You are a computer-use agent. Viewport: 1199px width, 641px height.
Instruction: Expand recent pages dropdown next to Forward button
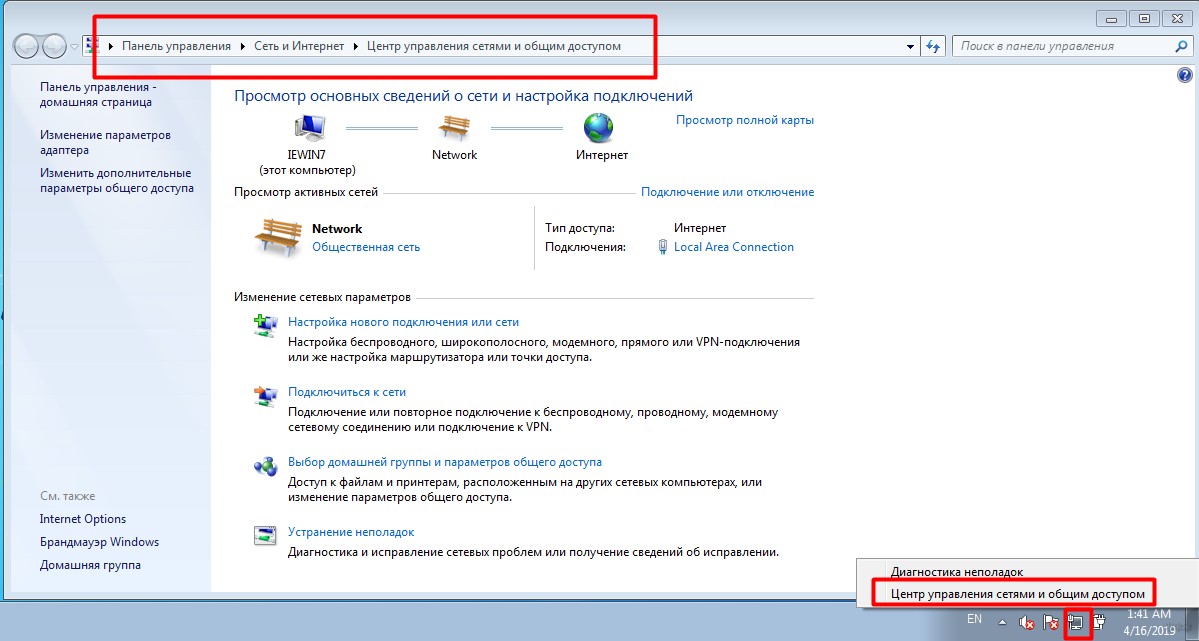point(75,46)
